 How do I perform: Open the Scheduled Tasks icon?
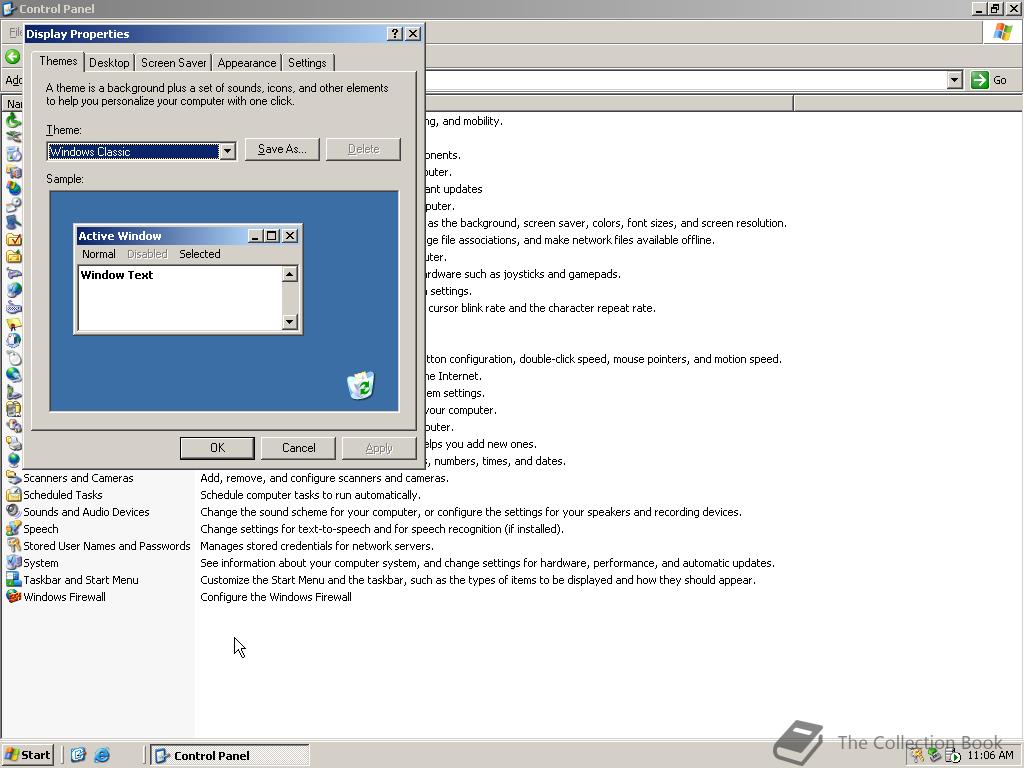13,494
